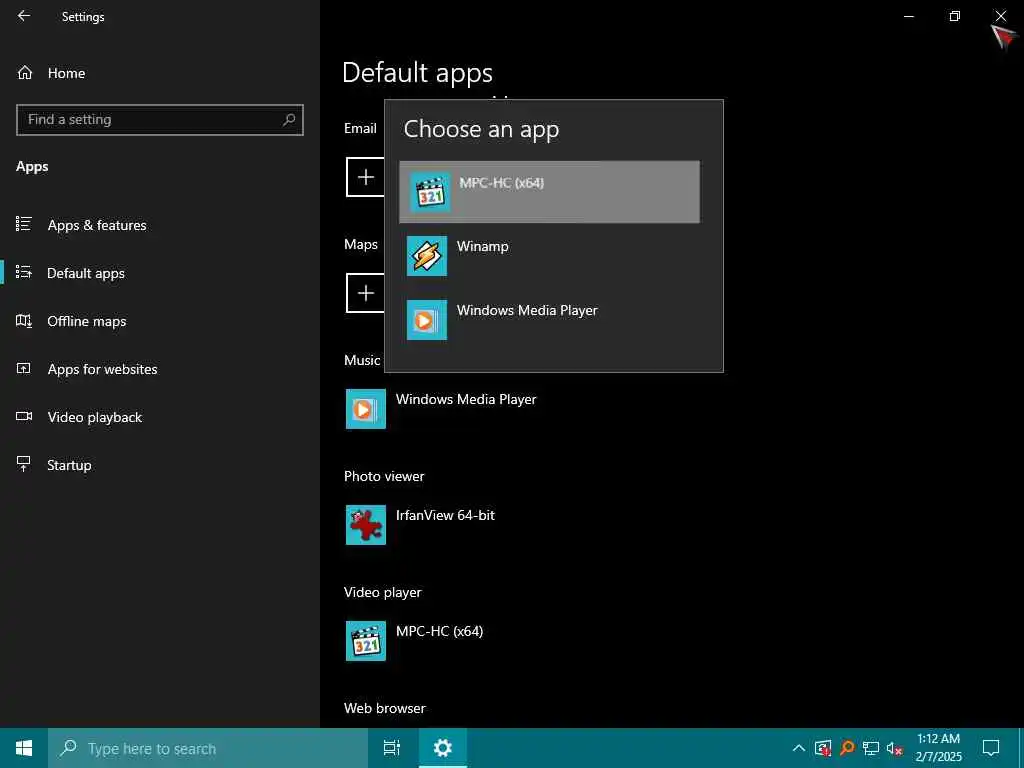This screenshot has height=768, width=1024.
Task: Click the Web browser section label
Action: (385, 709)
